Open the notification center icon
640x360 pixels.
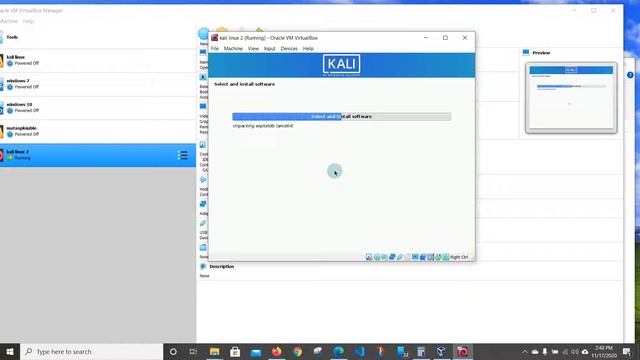(627, 351)
